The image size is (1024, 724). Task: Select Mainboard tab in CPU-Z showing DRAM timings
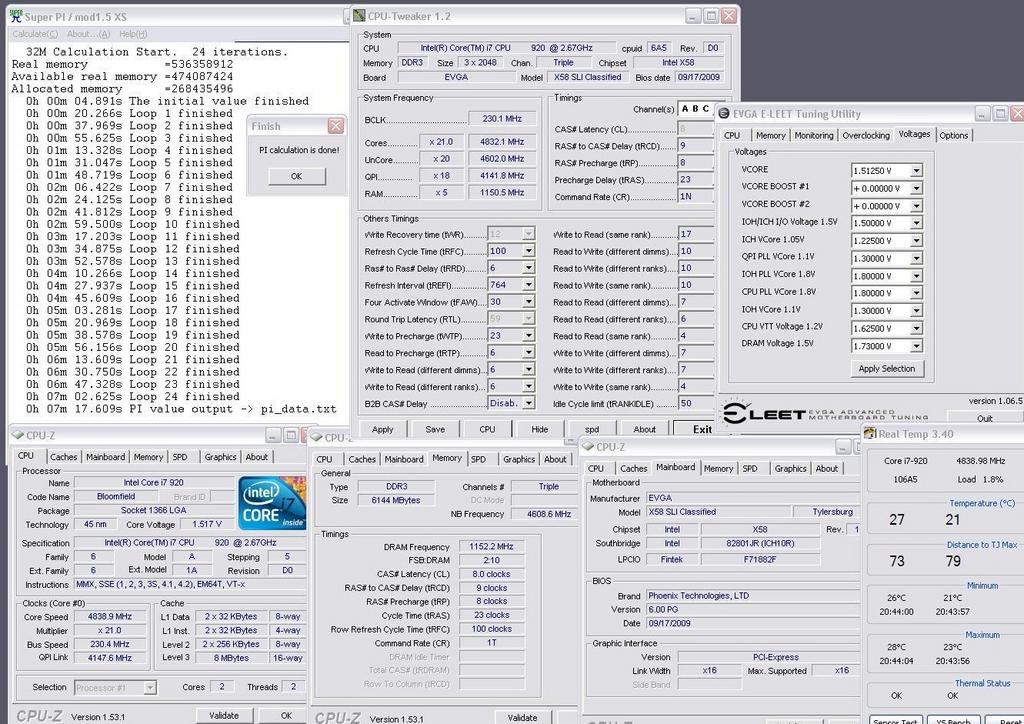point(404,460)
